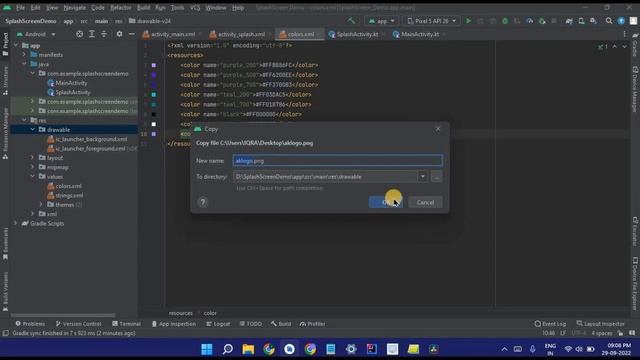This screenshot has width=640, height=360.
Task: Select colors.xml in the project tree
Action: 69,186
